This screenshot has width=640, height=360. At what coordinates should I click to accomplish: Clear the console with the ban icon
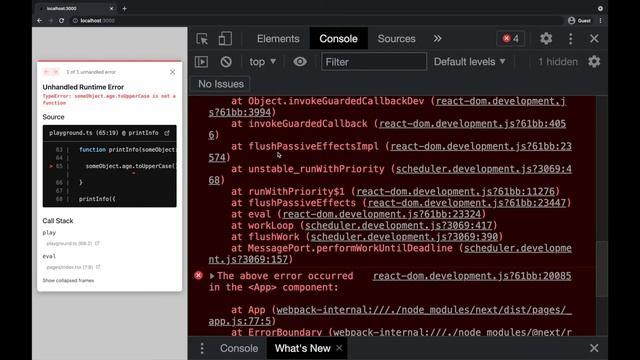pos(226,62)
